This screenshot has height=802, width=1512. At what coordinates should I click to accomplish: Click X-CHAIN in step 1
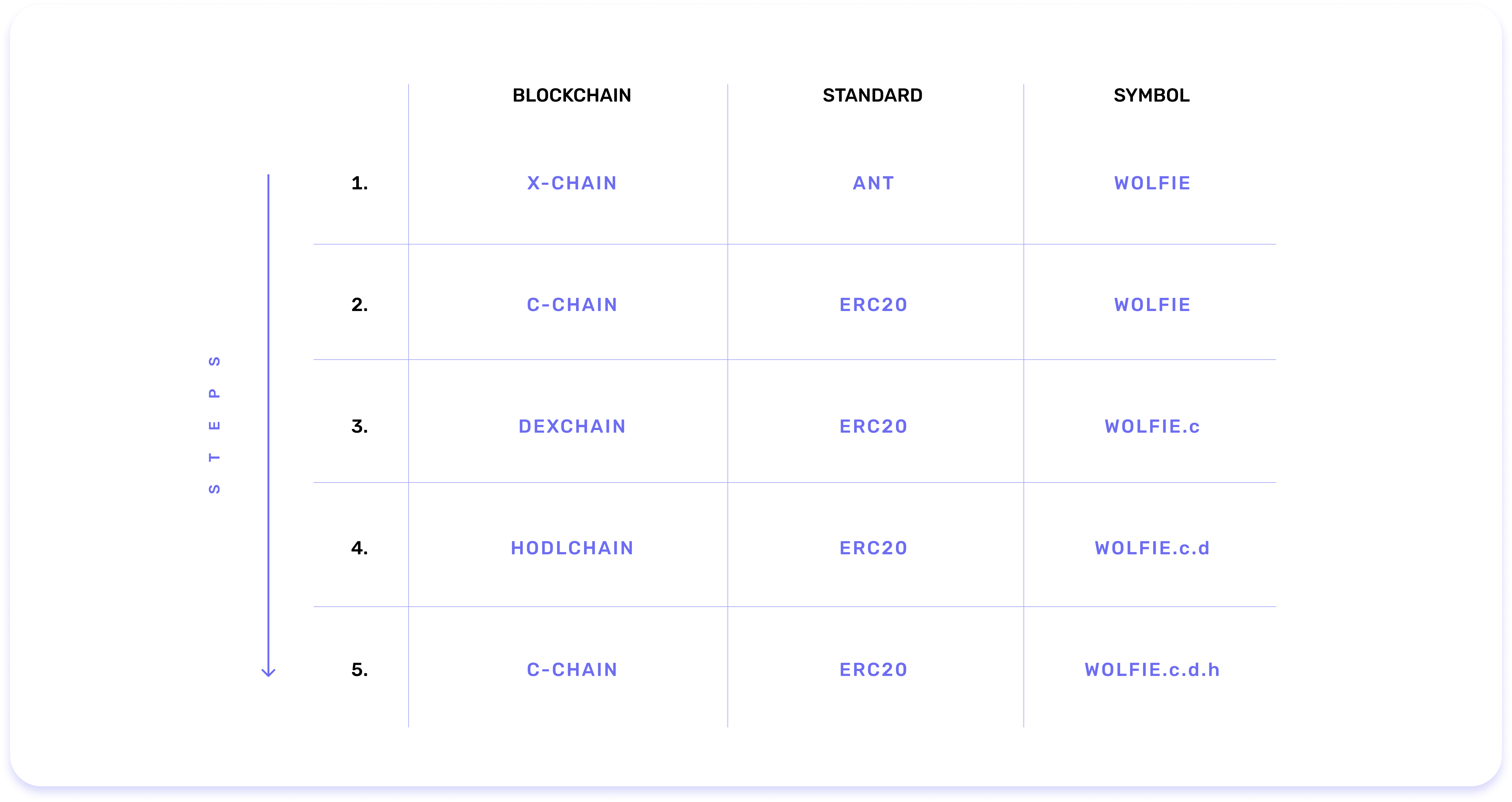click(572, 183)
